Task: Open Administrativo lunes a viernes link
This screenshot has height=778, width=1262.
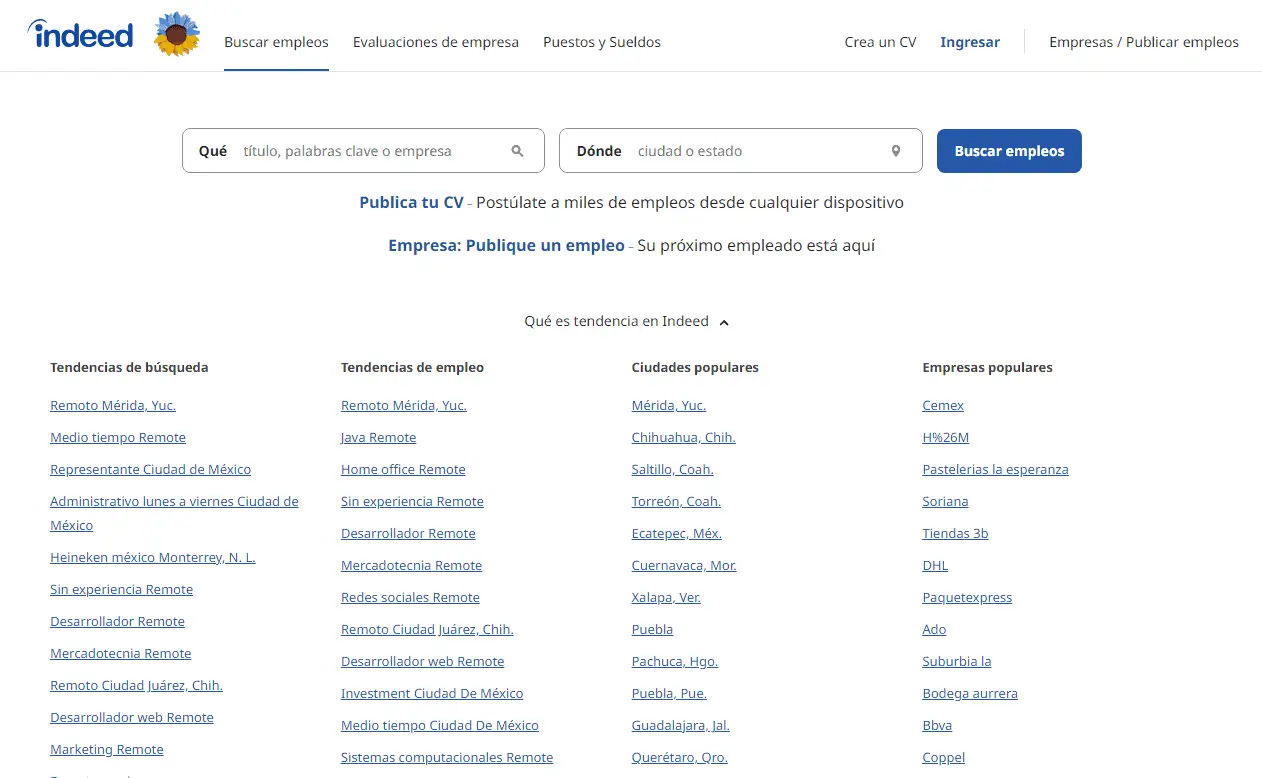Action: click(x=175, y=513)
